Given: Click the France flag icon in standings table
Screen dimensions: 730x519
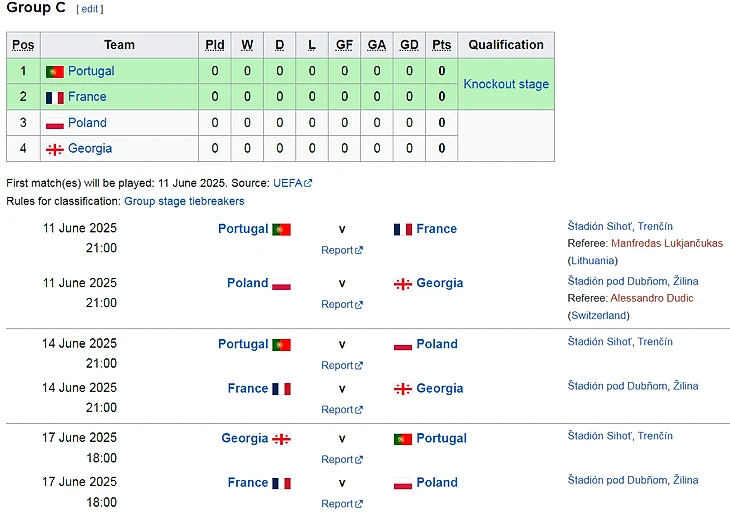Looking at the screenshot, I should [x=54, y=98].
